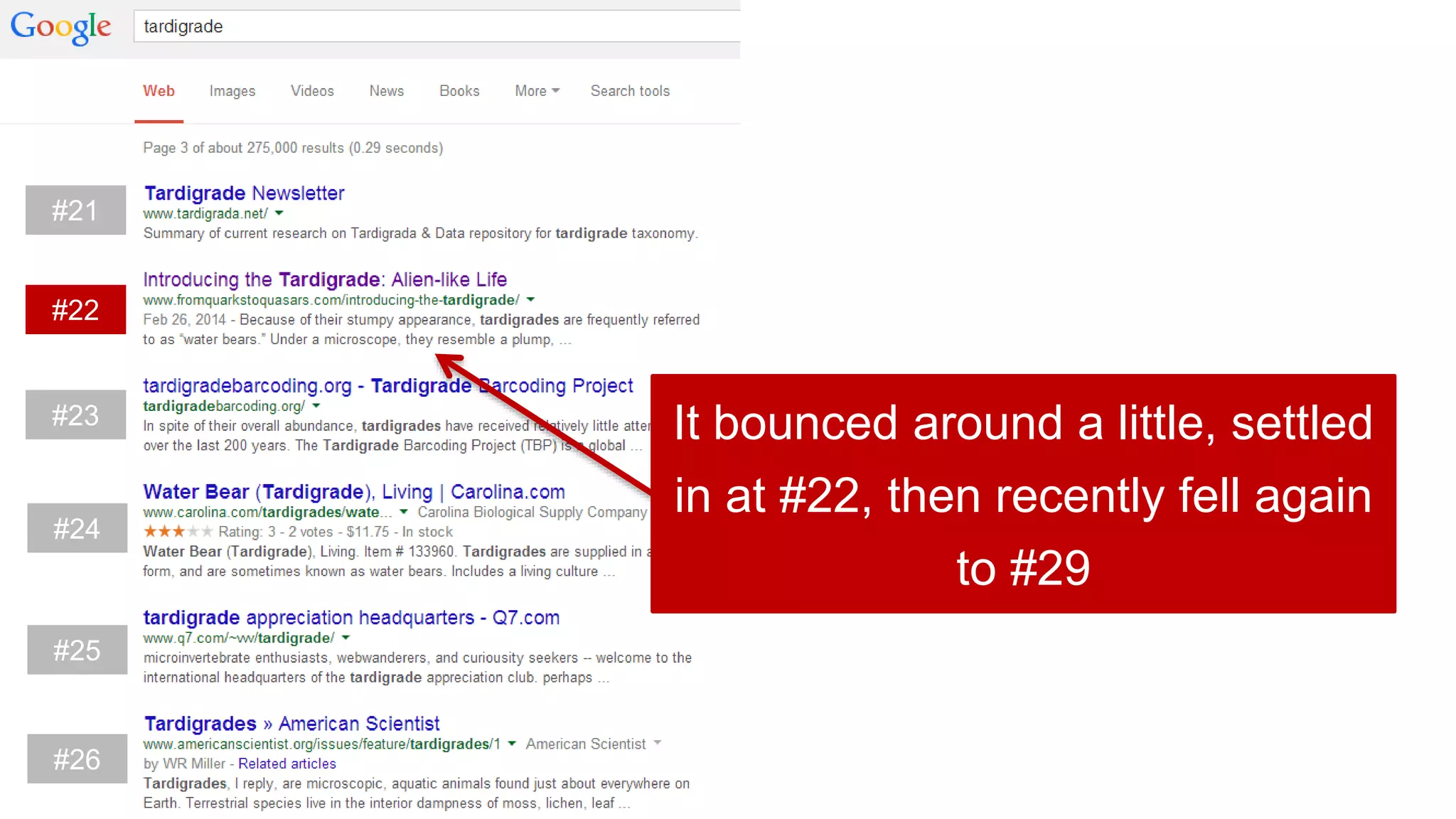The image size is (1456, 819).
Task: Open the Tardigrade Barcoding Project result
Action: point(388,385)
